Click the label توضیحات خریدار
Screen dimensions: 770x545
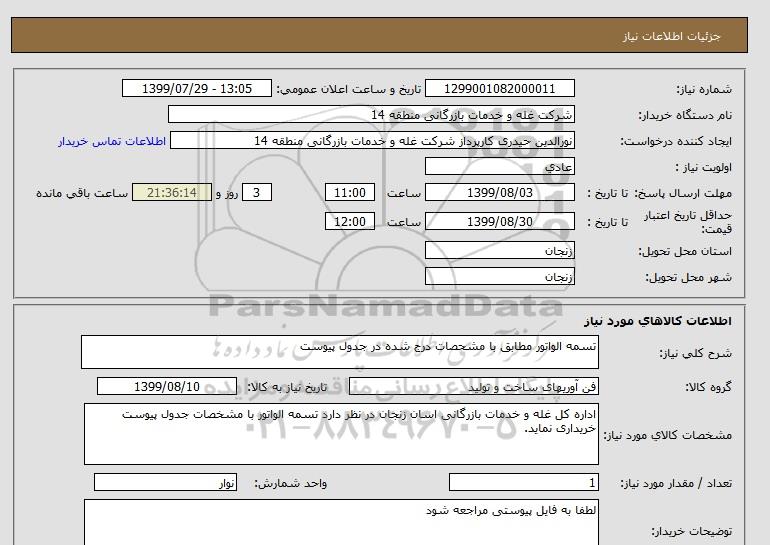[x=691, y=531]
